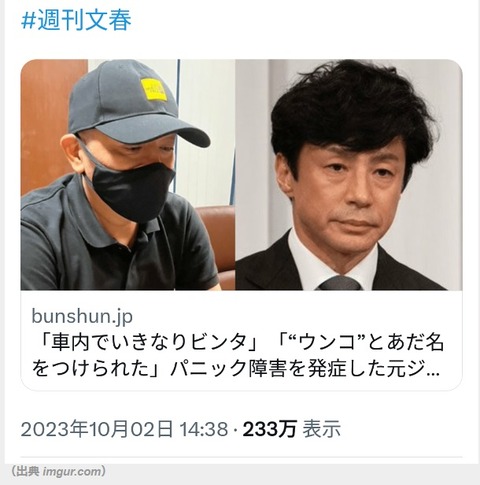Viewport: 480px width, 485px height.
Task: Click the headline starting 「車内でいきなりビンタ」
Action: click(x=238, y=356)
